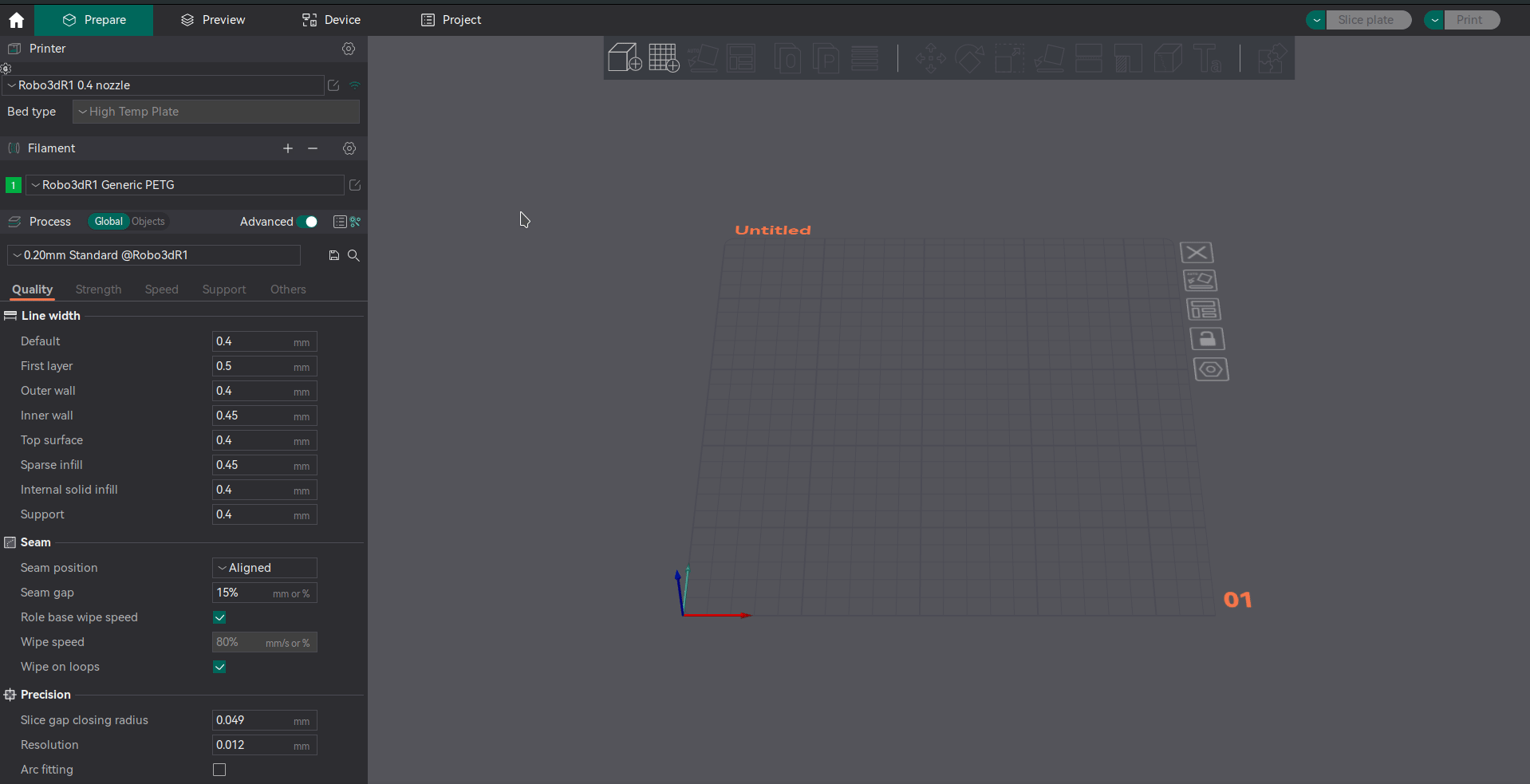1530x784 pixels.
Task: Disable Wipe on loops
Action: [x=219, y=667]
